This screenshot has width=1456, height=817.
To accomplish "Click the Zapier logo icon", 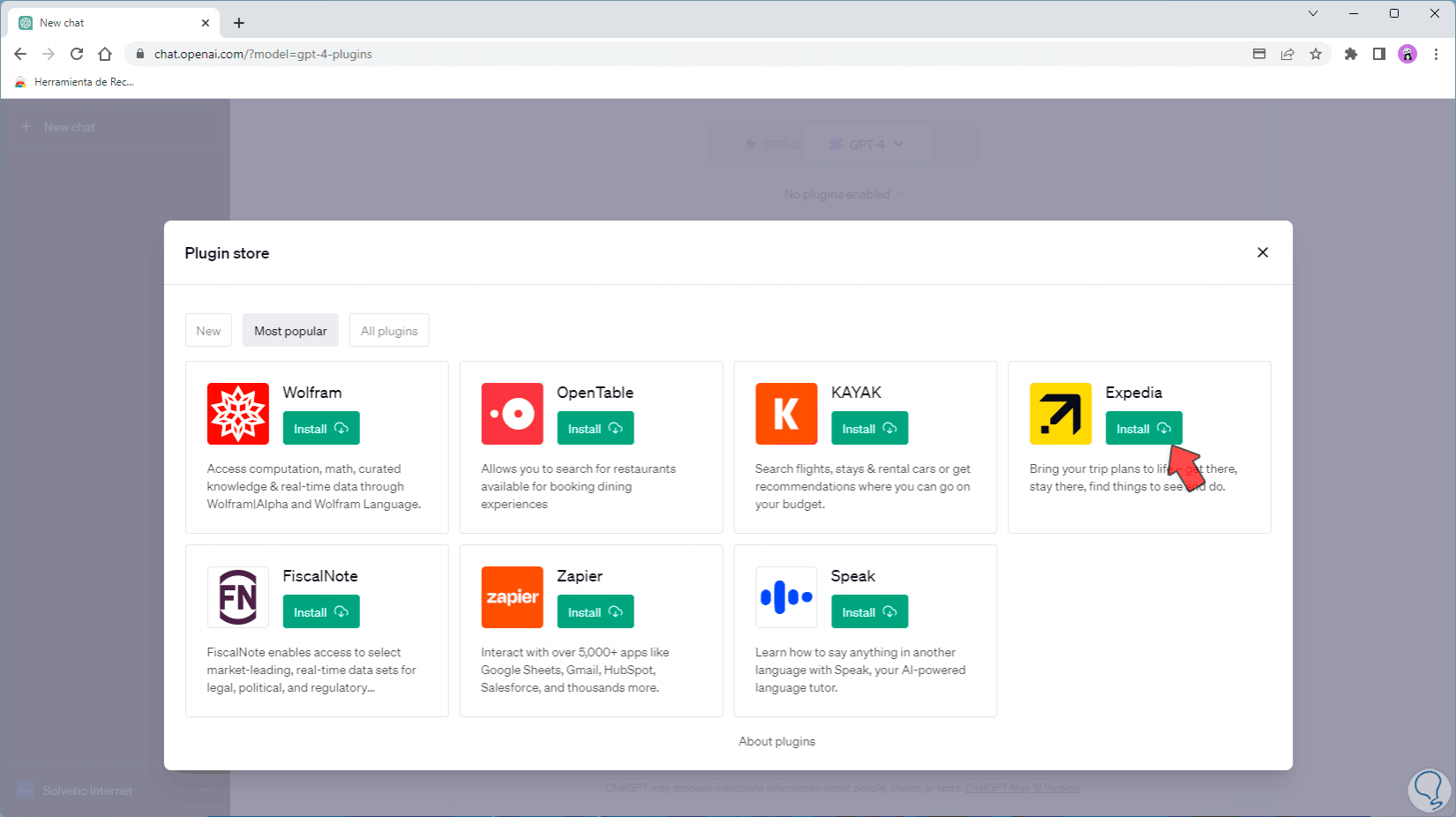I will (512, 597).
